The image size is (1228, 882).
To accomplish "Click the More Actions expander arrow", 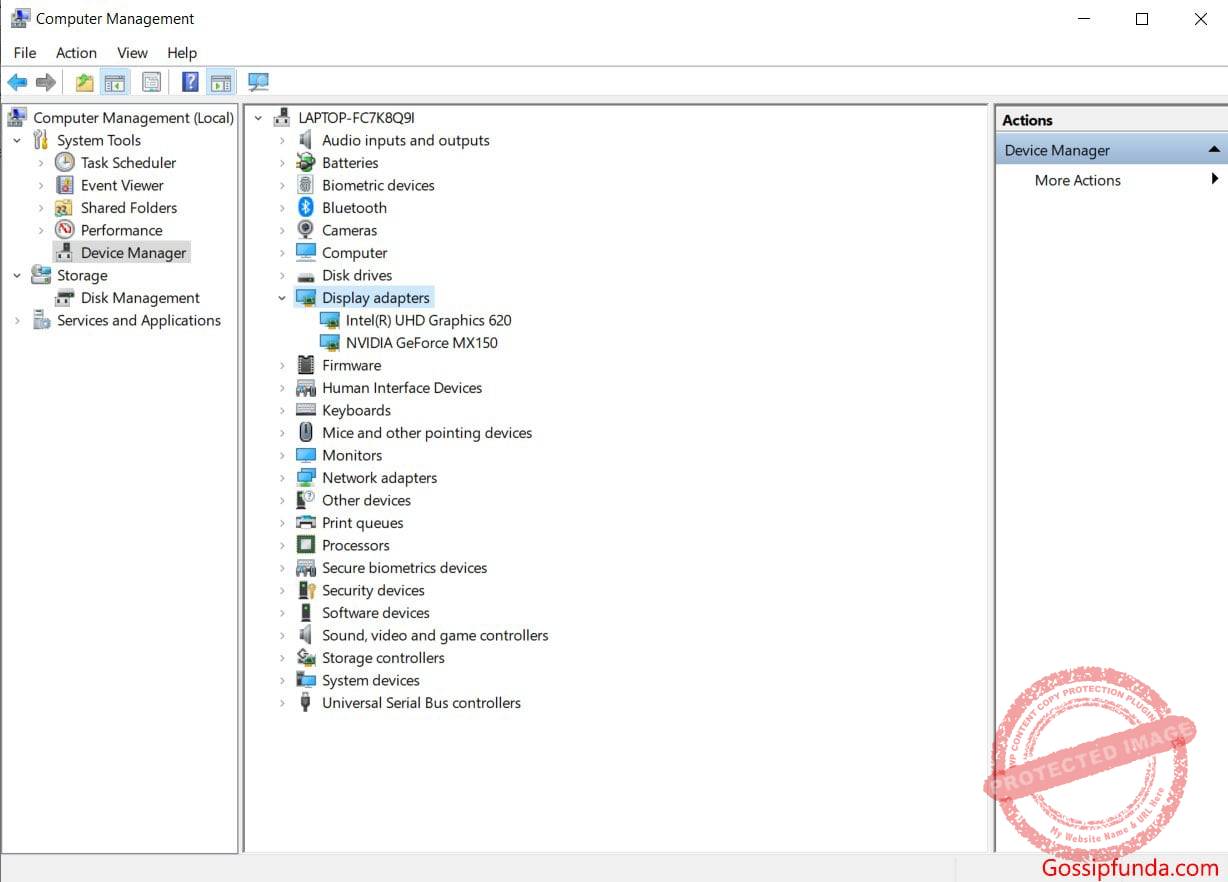I will [x=1214, y=180].
